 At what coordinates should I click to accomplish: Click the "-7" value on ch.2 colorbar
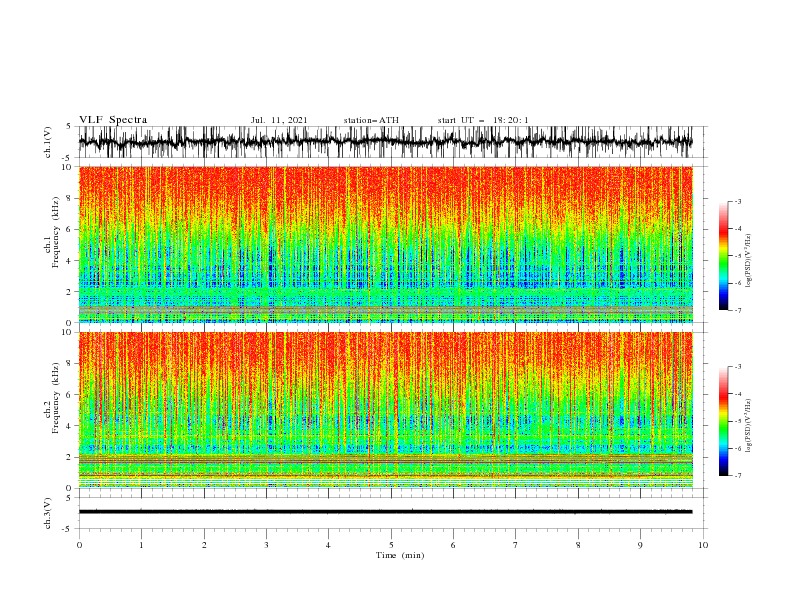pyautogui.click(x=737, y=476)
